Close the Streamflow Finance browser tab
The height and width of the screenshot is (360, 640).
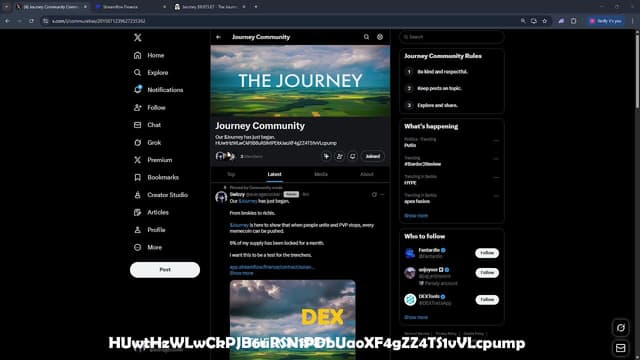(164, 7)
